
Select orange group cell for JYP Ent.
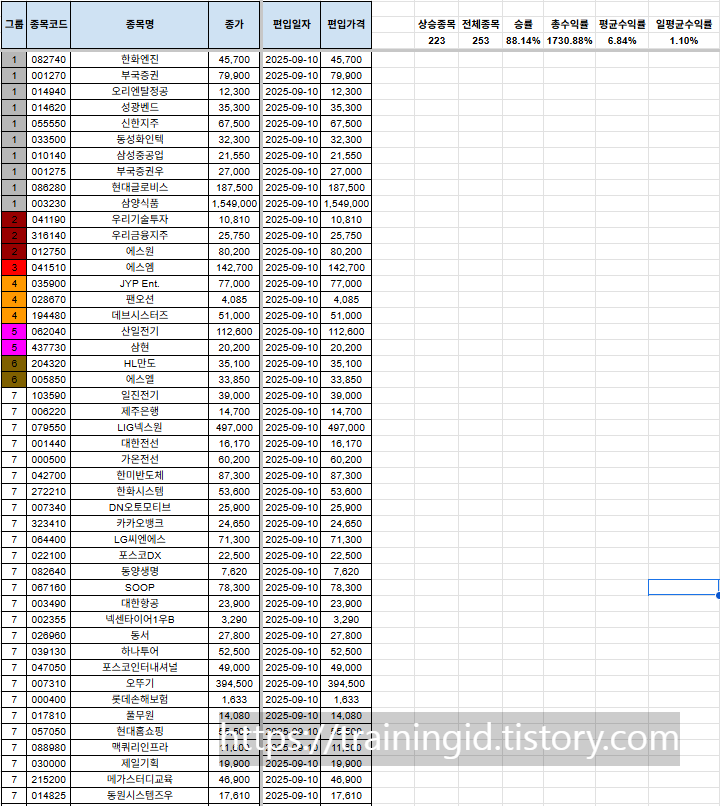click(x=14, y=283)
